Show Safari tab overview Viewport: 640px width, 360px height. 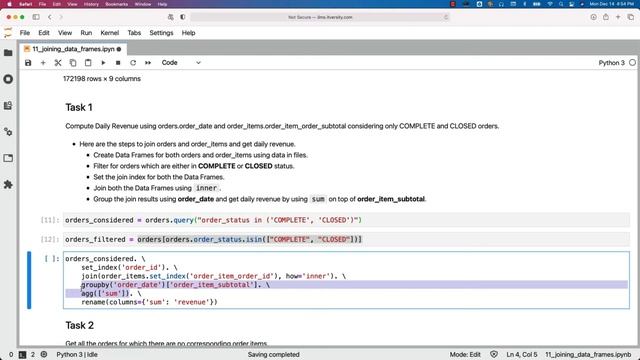point(631,17)
